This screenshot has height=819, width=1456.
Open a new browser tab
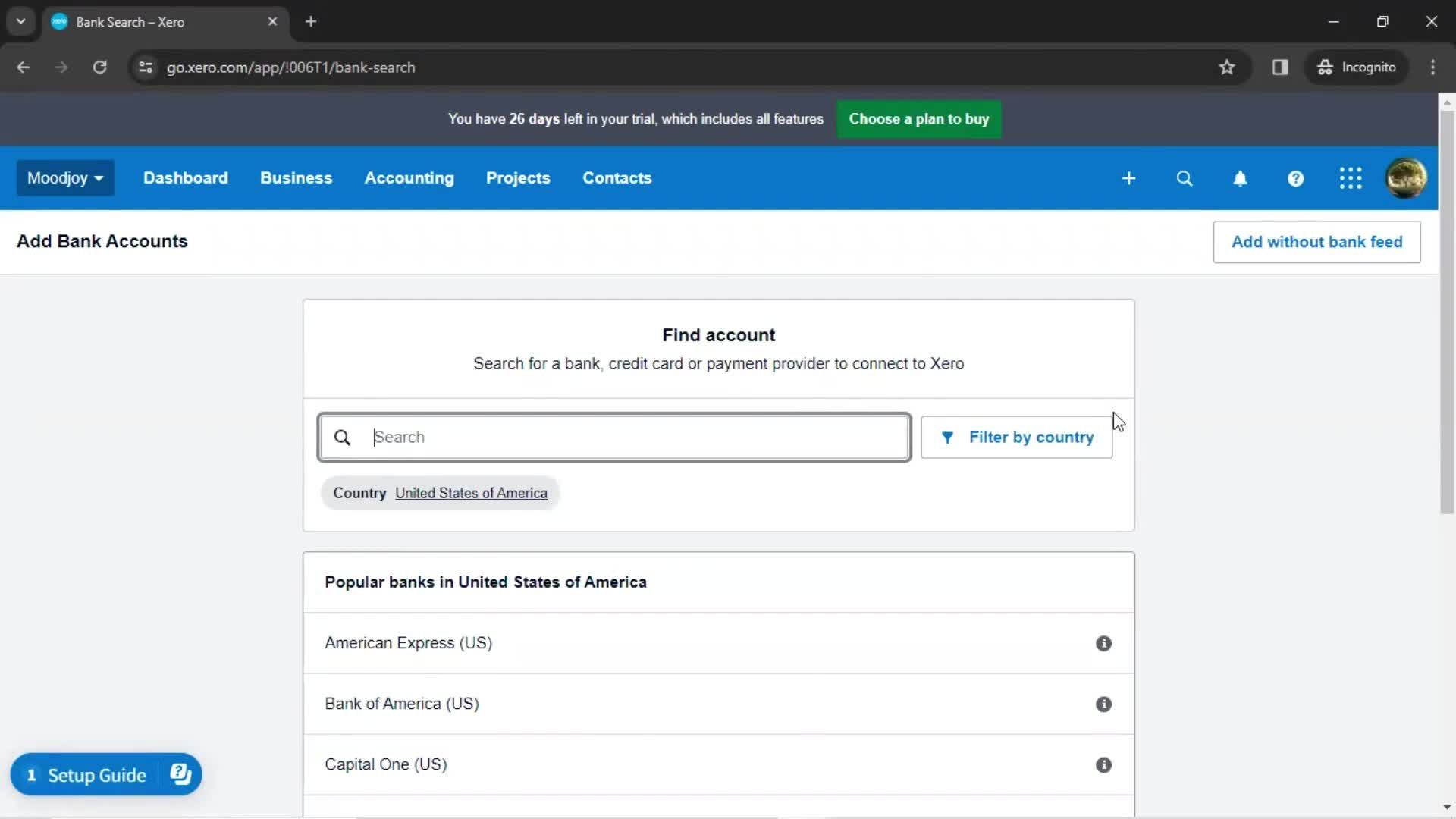[x=311, y=22]
